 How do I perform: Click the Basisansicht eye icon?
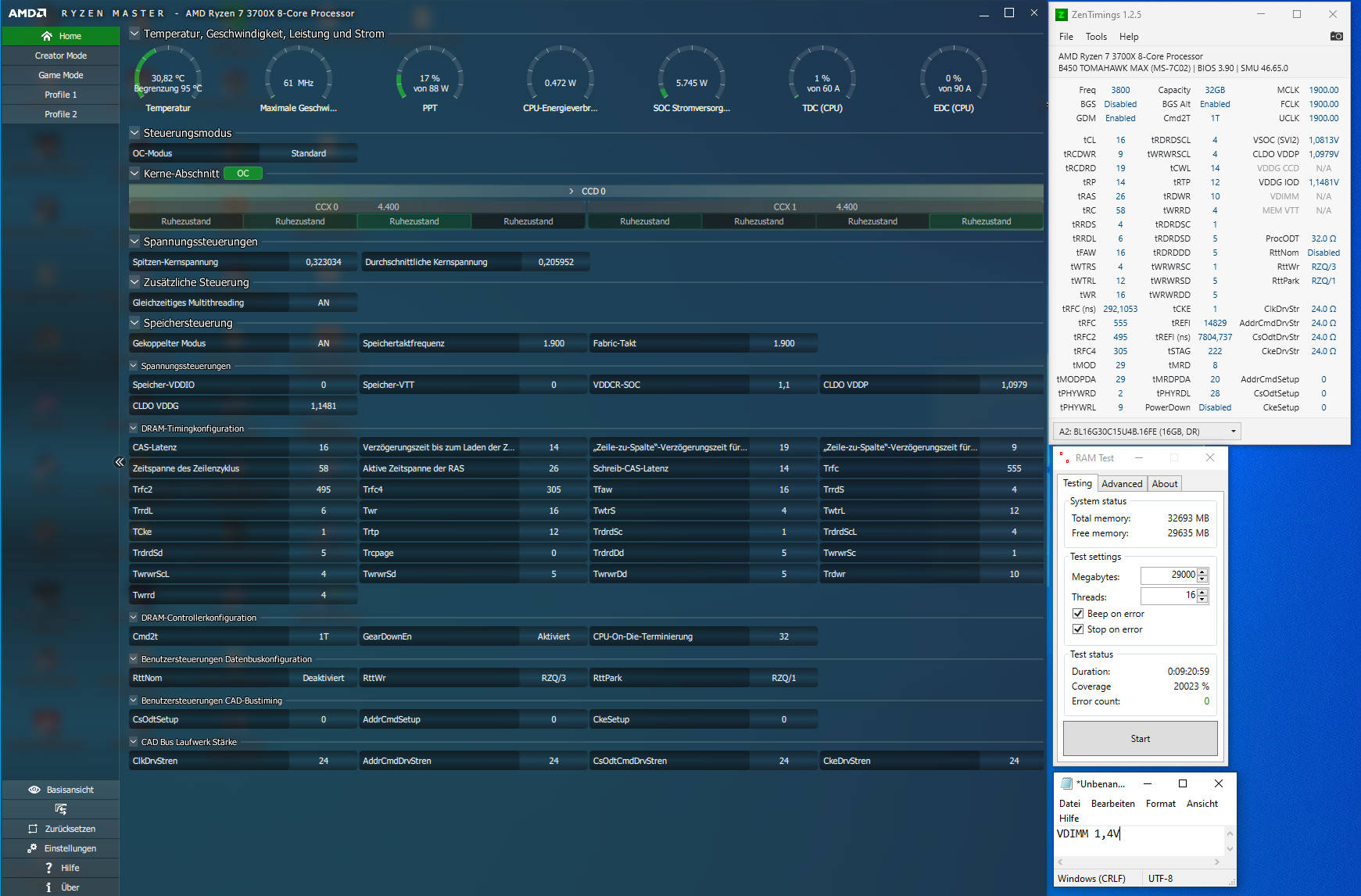[x=34, y=790]
